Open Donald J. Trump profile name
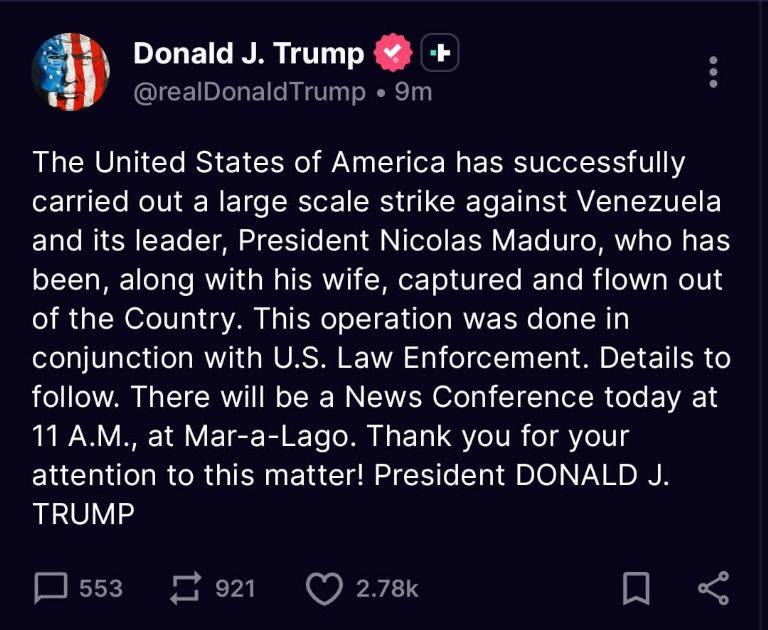Viewport: 768px width, 630px height. [x=249, y=53]
